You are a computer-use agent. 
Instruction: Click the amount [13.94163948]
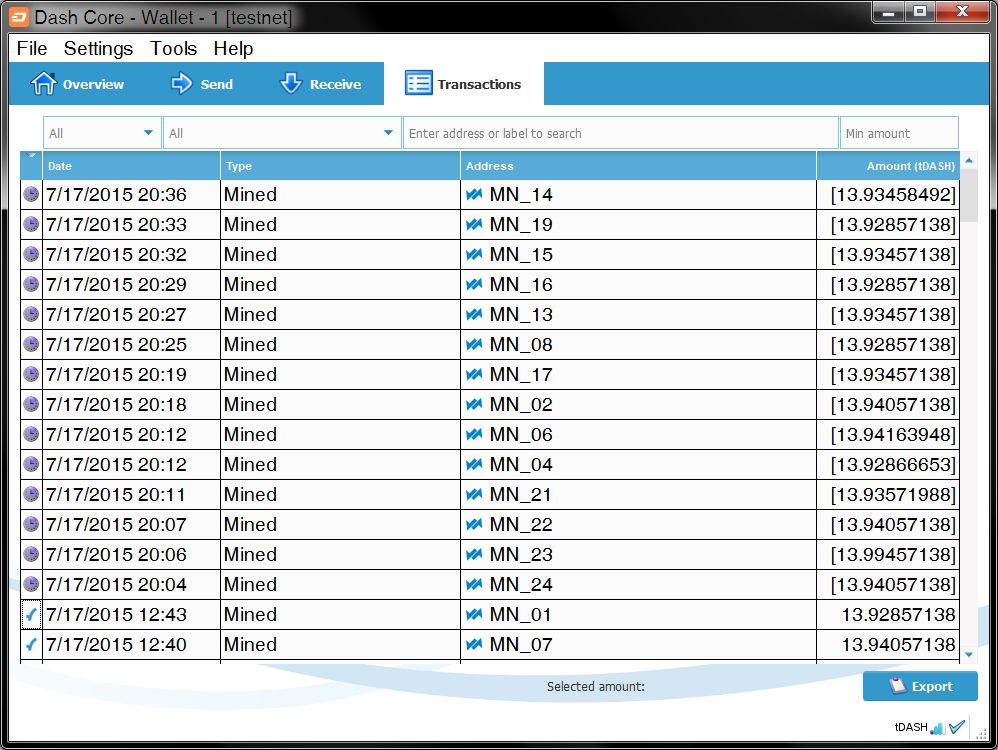click(x=892, y=434)
